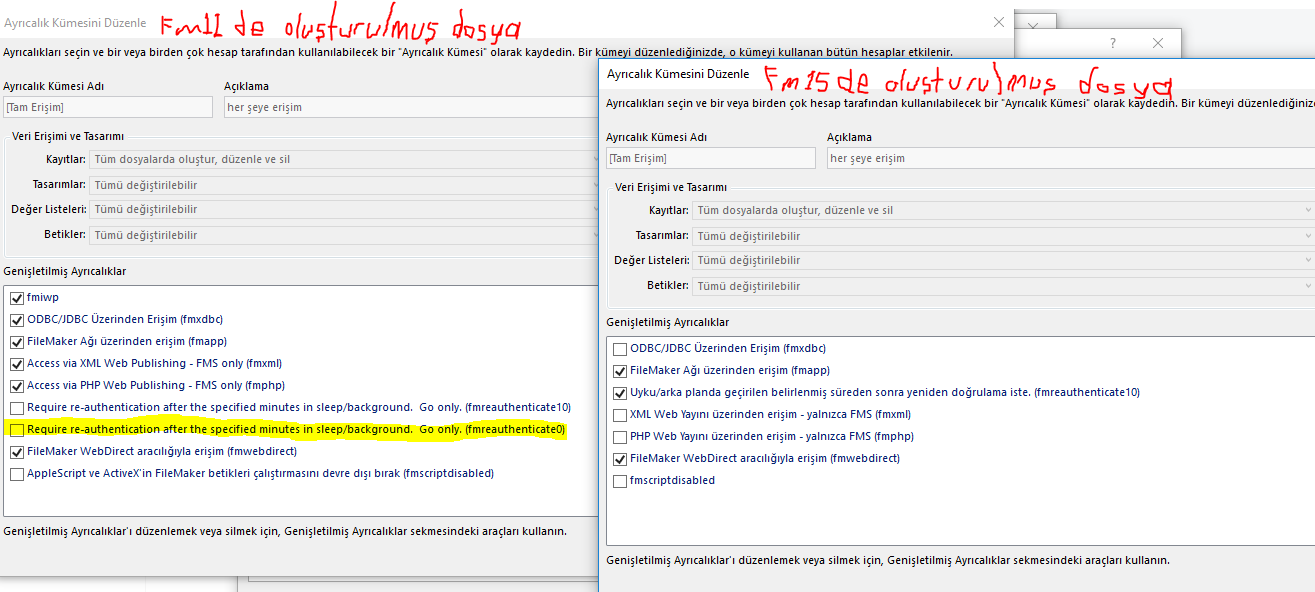The image size is (1315, 592).
Task: Close the left Ayrıcalık Kümesini Düzenle dialog
Action: point(998,22)
